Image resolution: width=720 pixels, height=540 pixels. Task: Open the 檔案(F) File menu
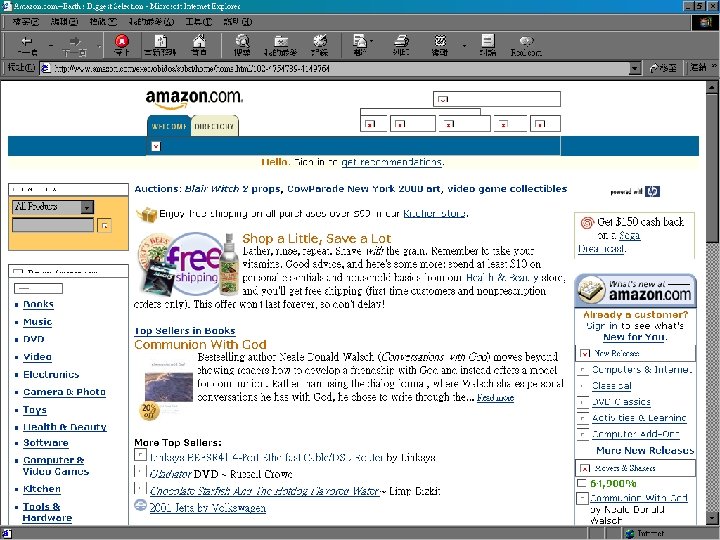pyautogui.click(x=25, y=22)
